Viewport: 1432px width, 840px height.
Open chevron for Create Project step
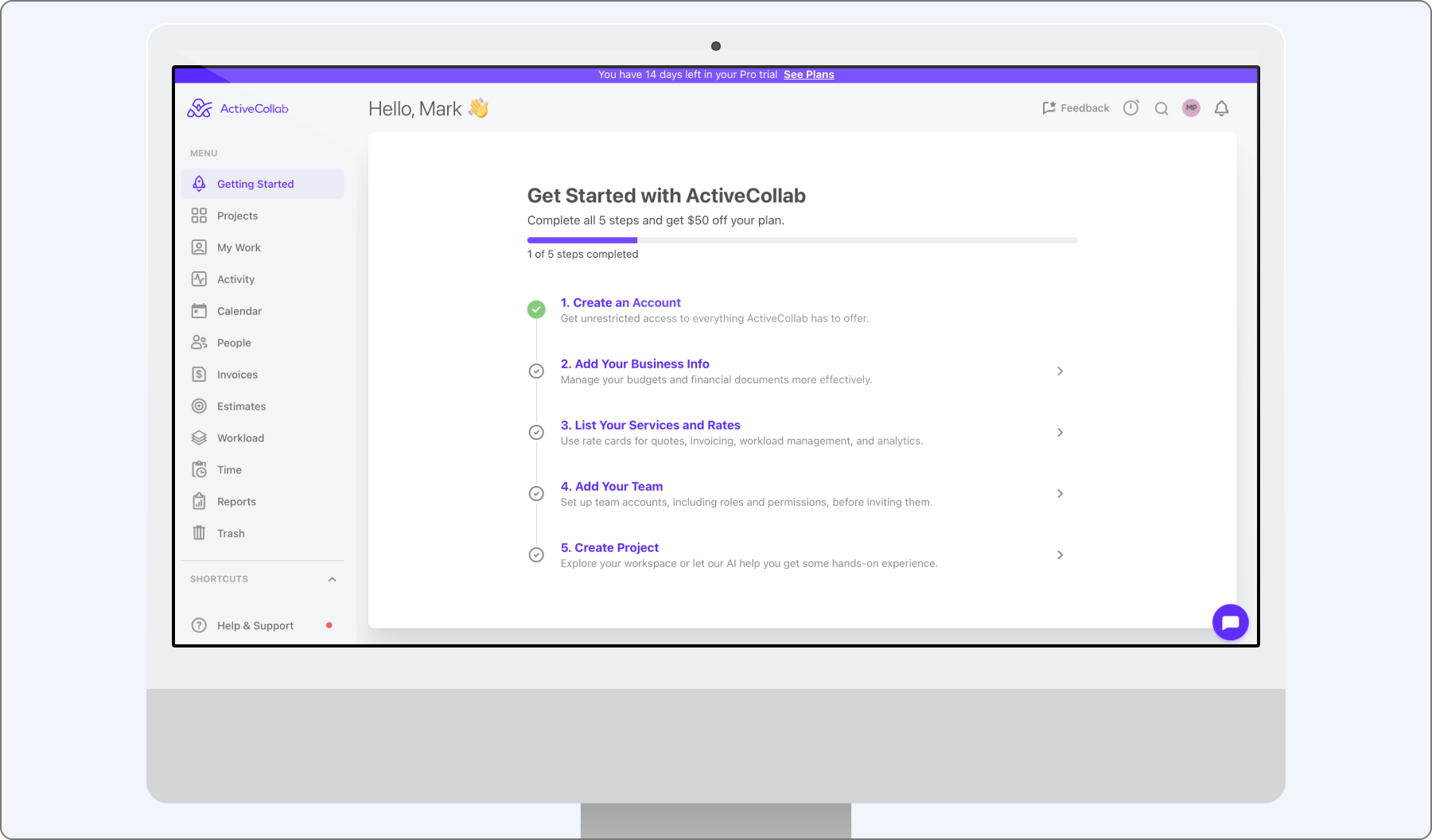[x=1060, y=554]
